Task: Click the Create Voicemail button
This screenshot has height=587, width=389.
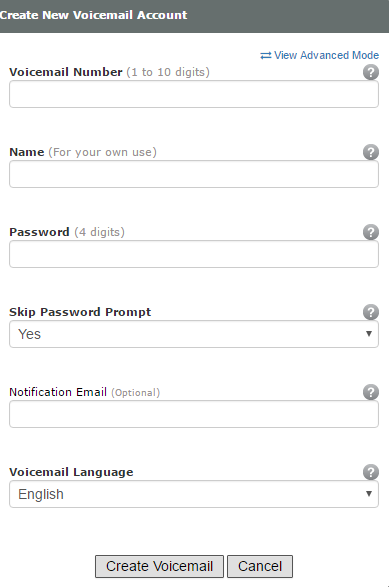Action: click(159, 566)
